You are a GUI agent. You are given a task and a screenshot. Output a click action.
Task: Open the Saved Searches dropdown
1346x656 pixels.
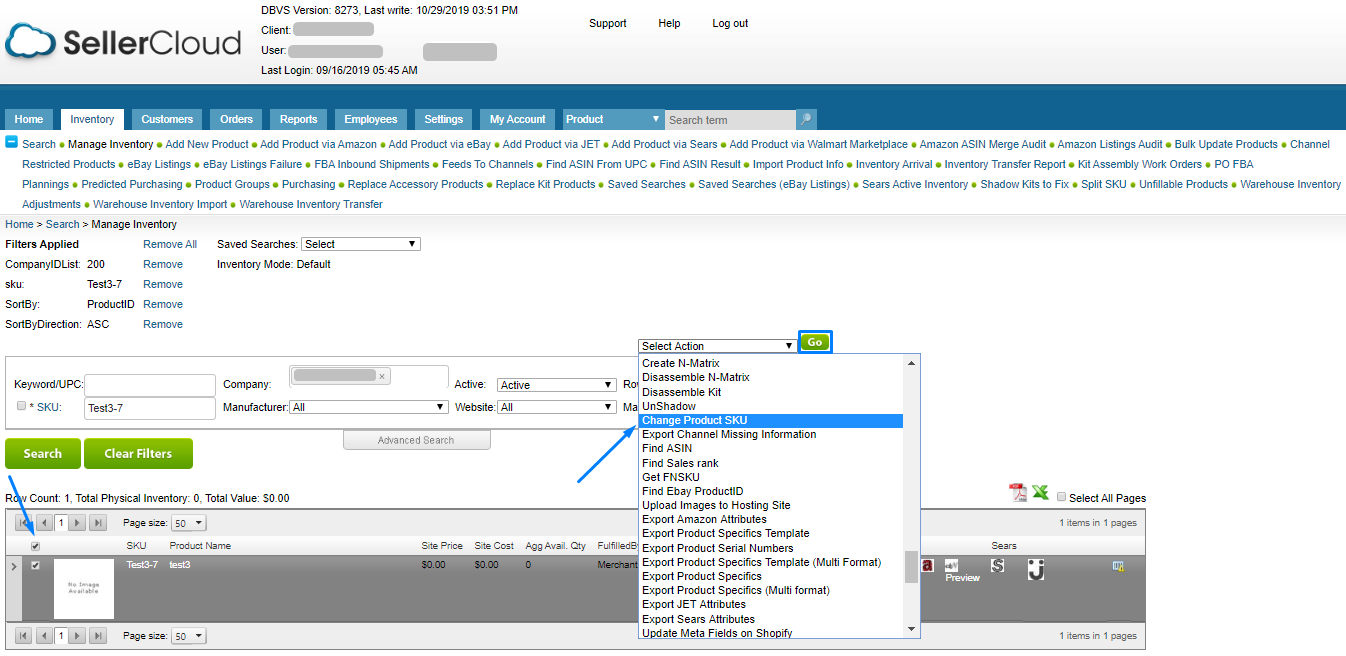point(361,244)
